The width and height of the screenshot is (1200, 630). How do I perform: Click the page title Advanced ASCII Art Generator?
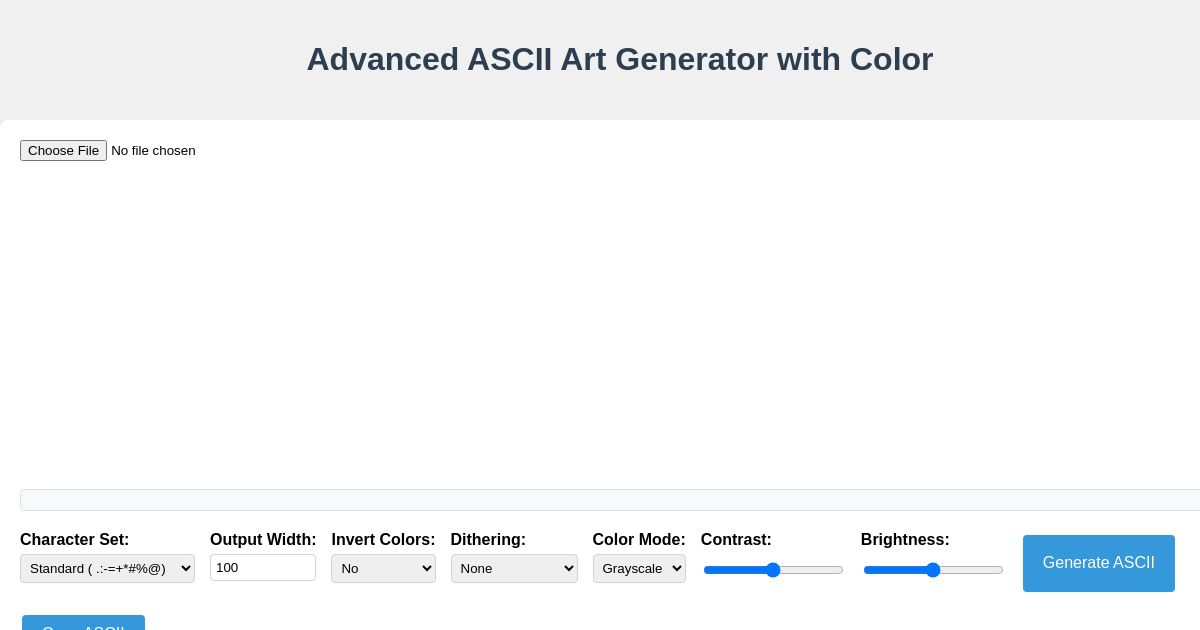[x=620, y=59]
